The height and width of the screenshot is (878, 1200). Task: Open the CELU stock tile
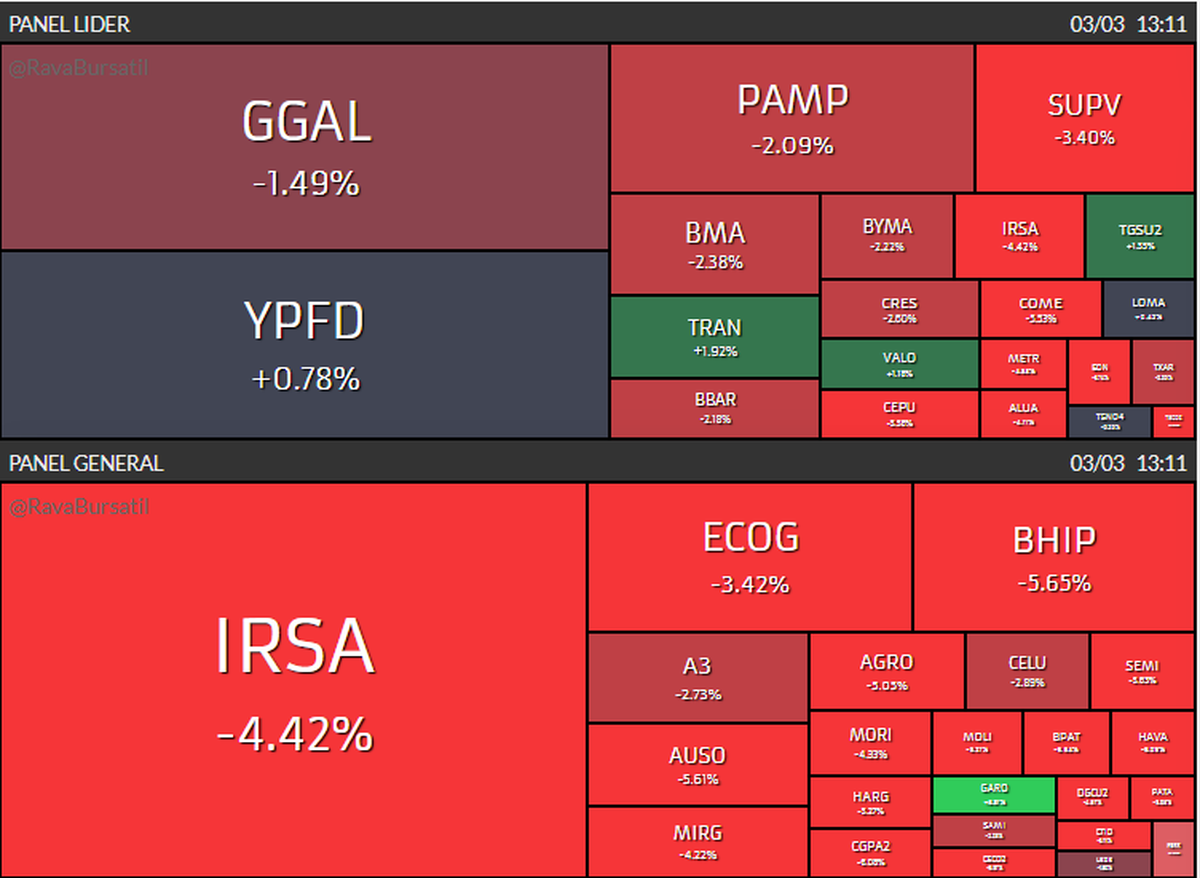click(1027, 671)
